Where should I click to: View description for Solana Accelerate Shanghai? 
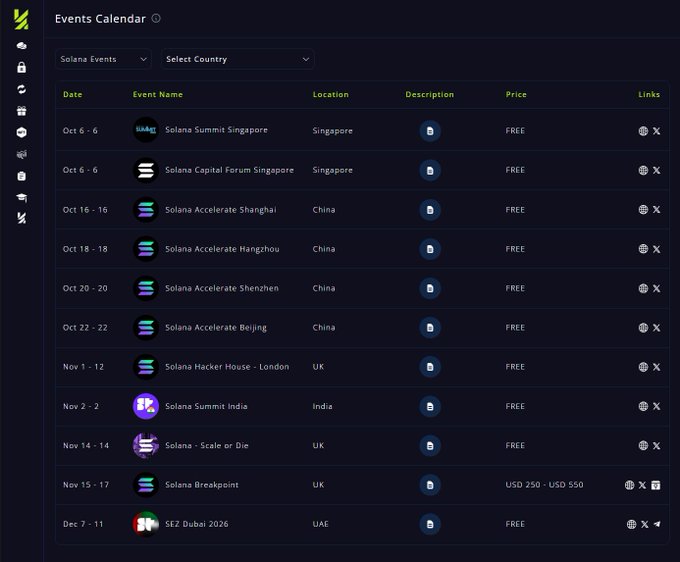pos(430,210)
